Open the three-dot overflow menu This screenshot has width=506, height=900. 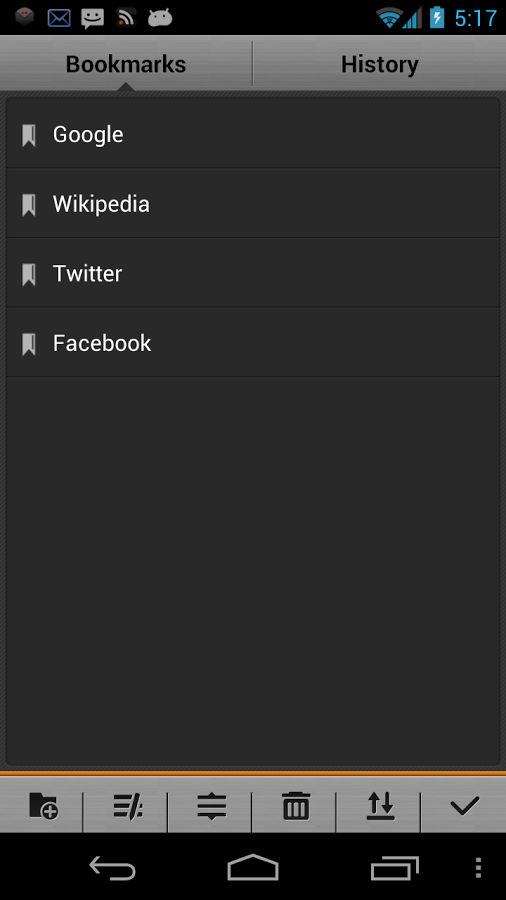pos(478,868)
